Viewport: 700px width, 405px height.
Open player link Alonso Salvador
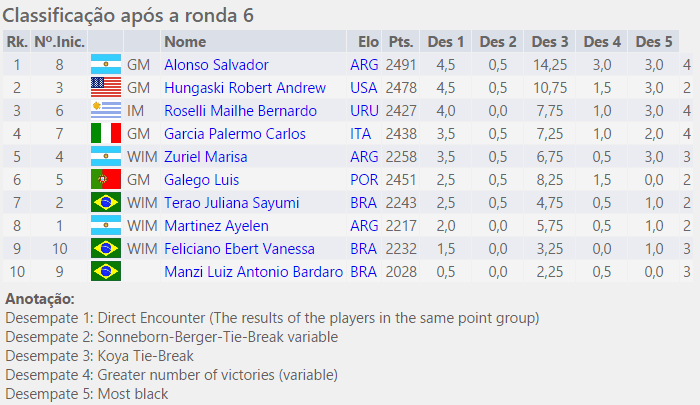click(x=216, y=64)
